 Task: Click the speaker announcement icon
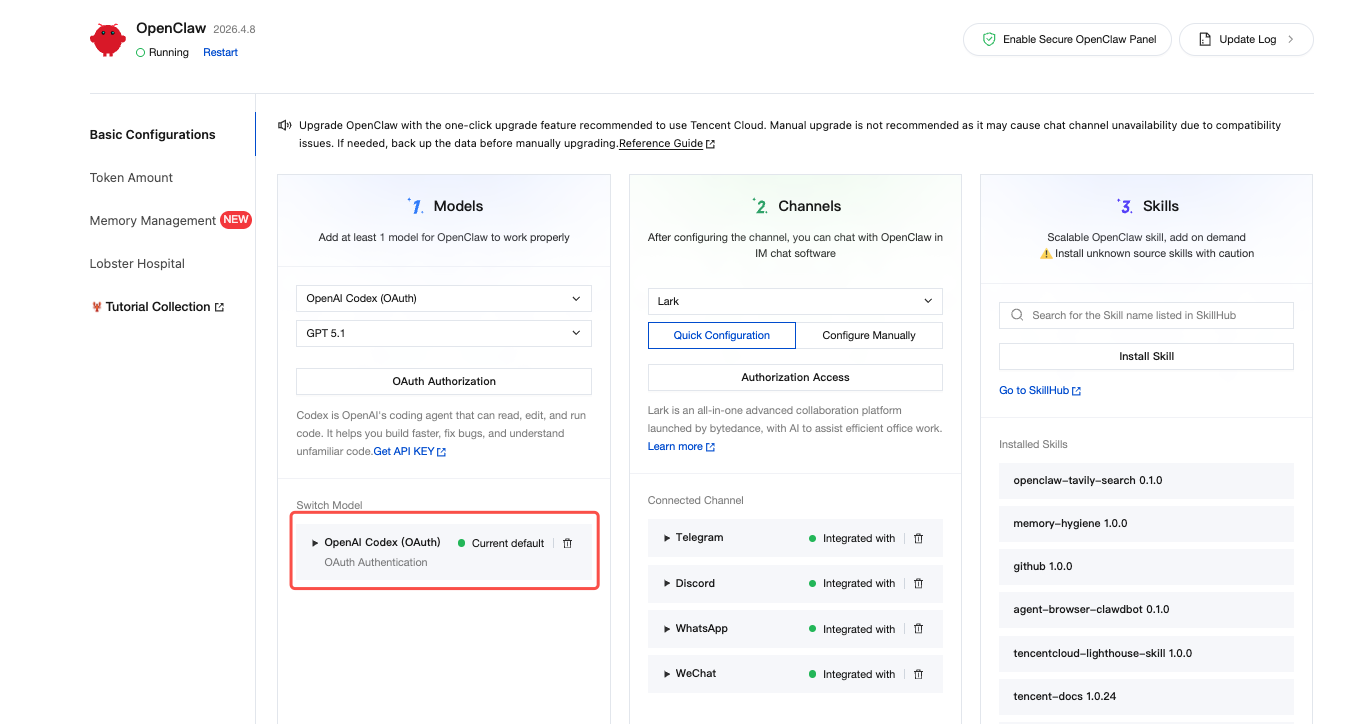(285, 126)
